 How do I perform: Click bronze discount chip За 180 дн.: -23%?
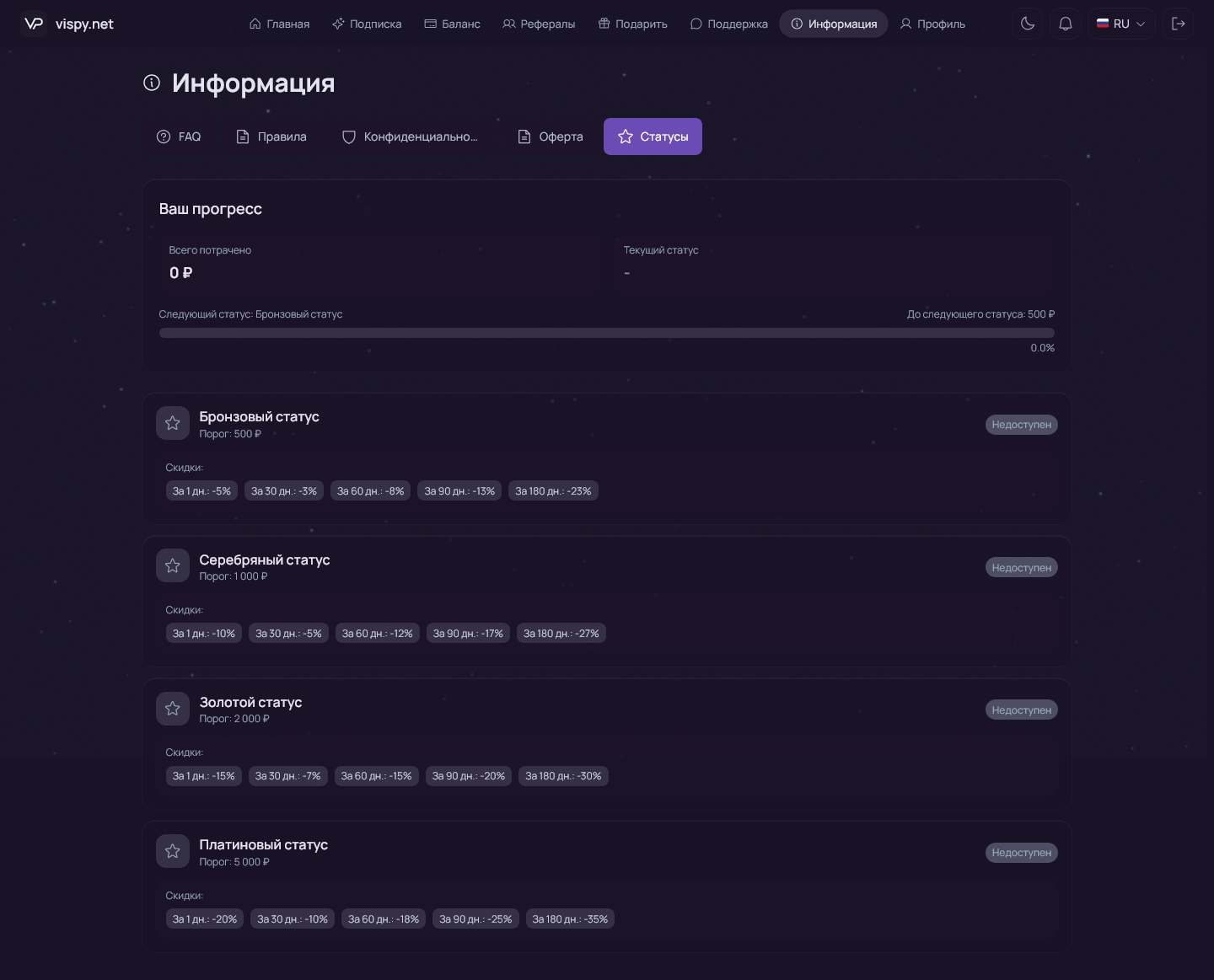(553, 491)
